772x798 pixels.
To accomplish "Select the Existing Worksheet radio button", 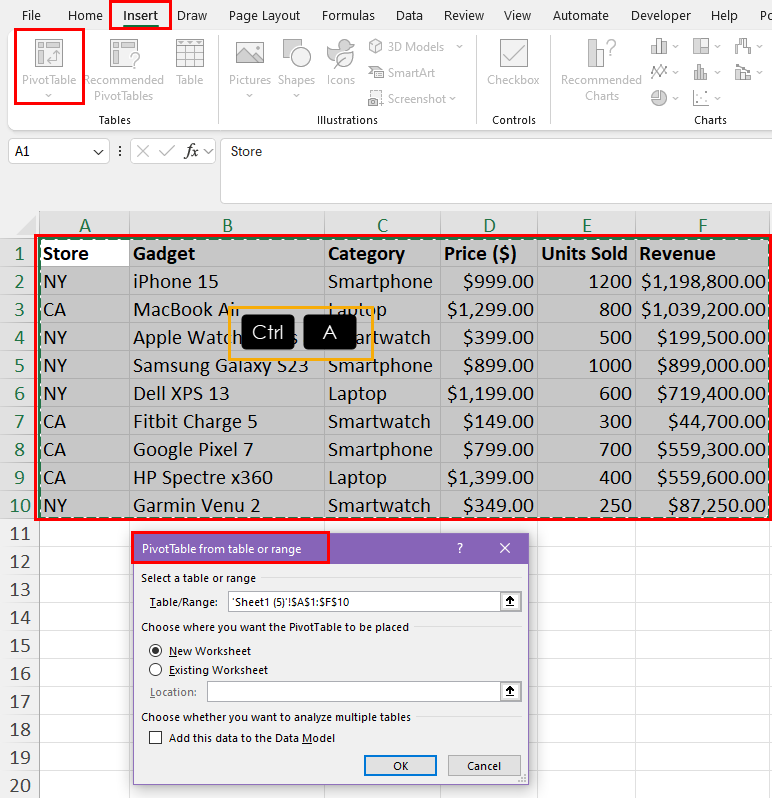I will 155,670.
